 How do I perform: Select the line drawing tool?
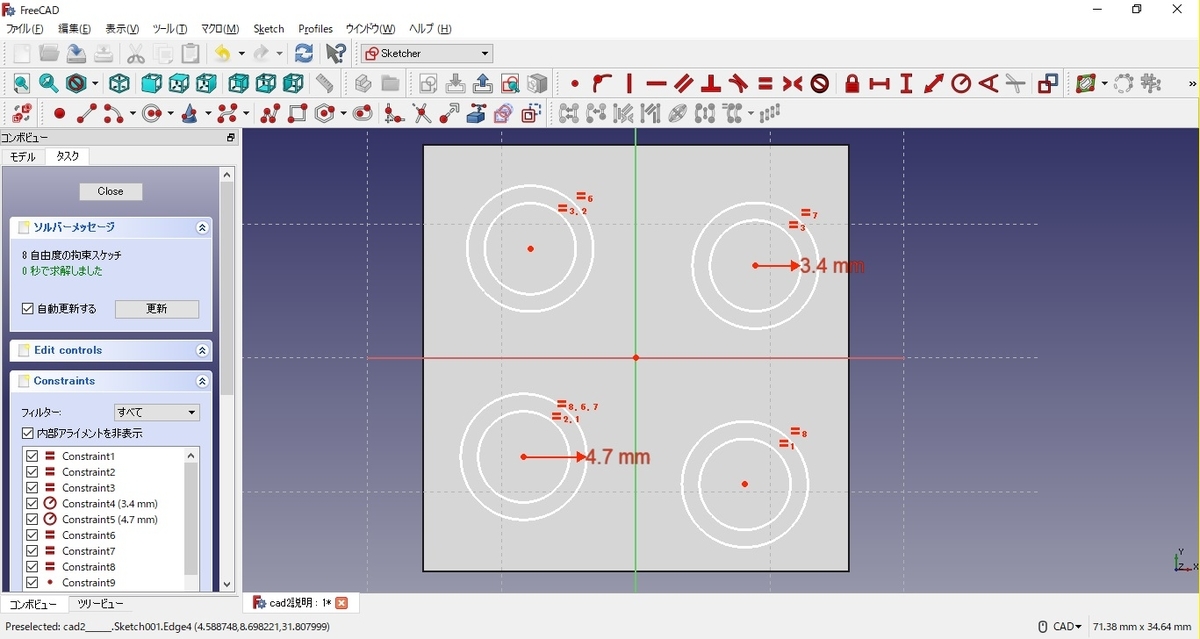pyautogui.click(x=87, y=114)
